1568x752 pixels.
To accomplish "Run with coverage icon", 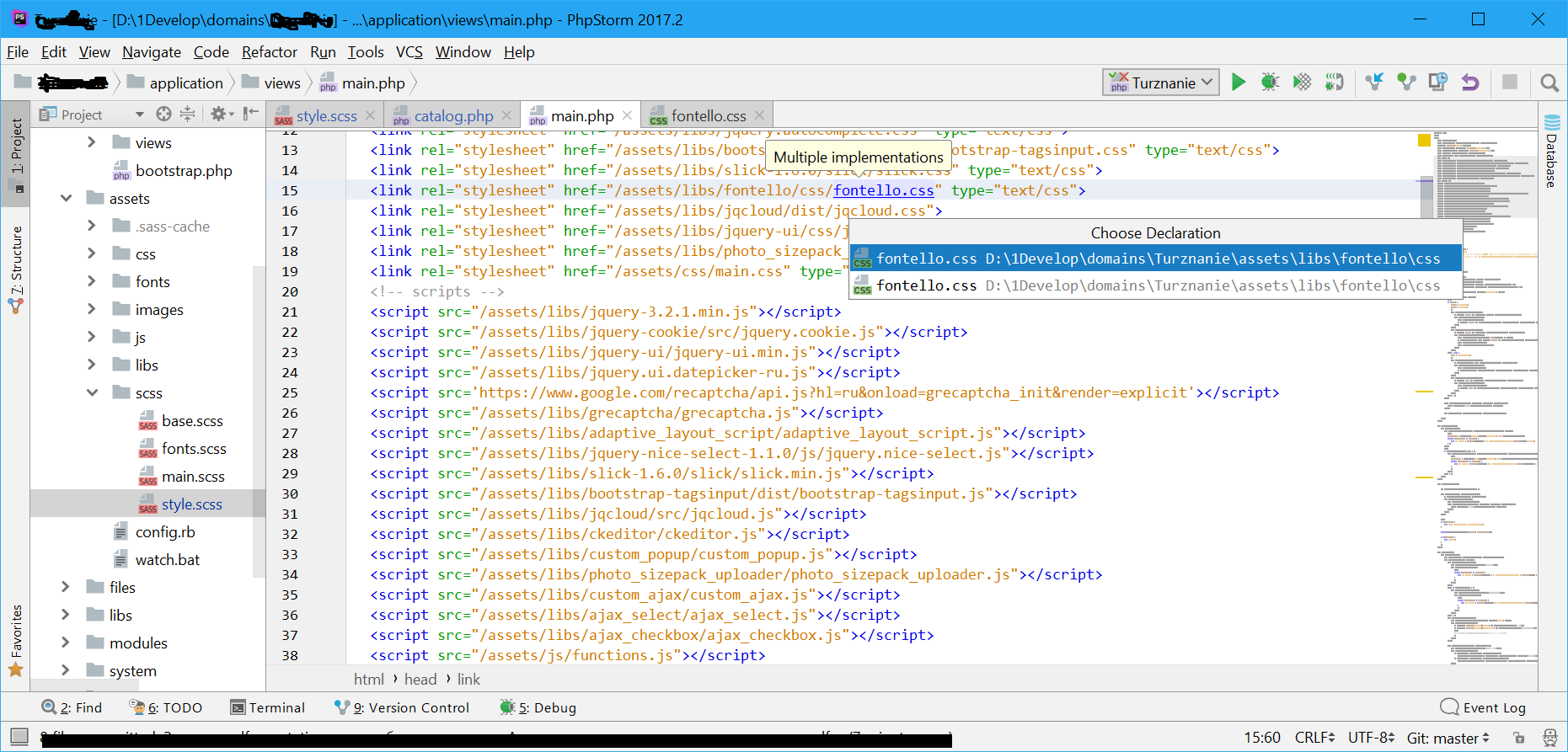I will tap(1302, 82).
